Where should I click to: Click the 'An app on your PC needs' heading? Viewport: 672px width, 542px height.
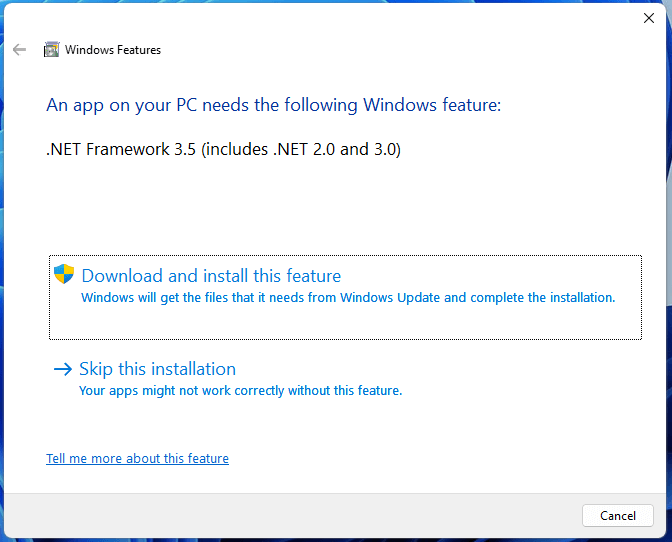pyautogui.click(x=273, y=105)
